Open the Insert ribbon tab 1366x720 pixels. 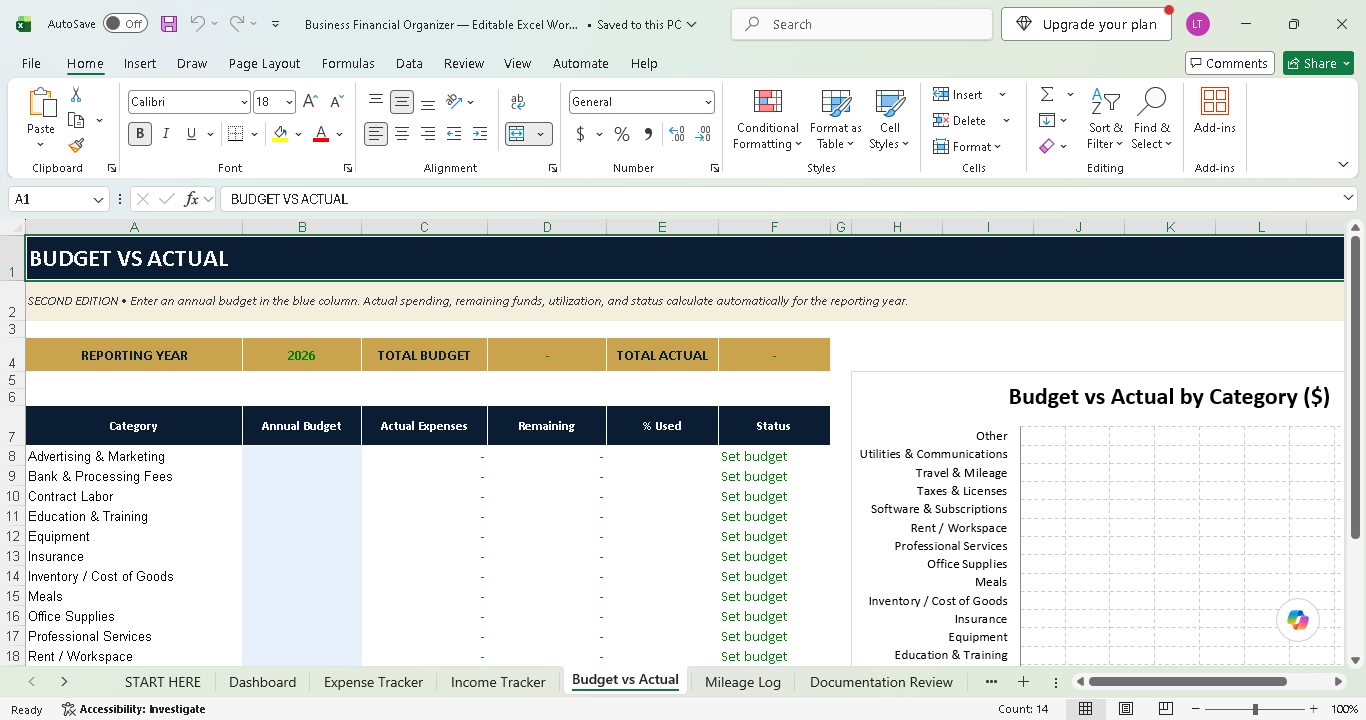[140, 63]
